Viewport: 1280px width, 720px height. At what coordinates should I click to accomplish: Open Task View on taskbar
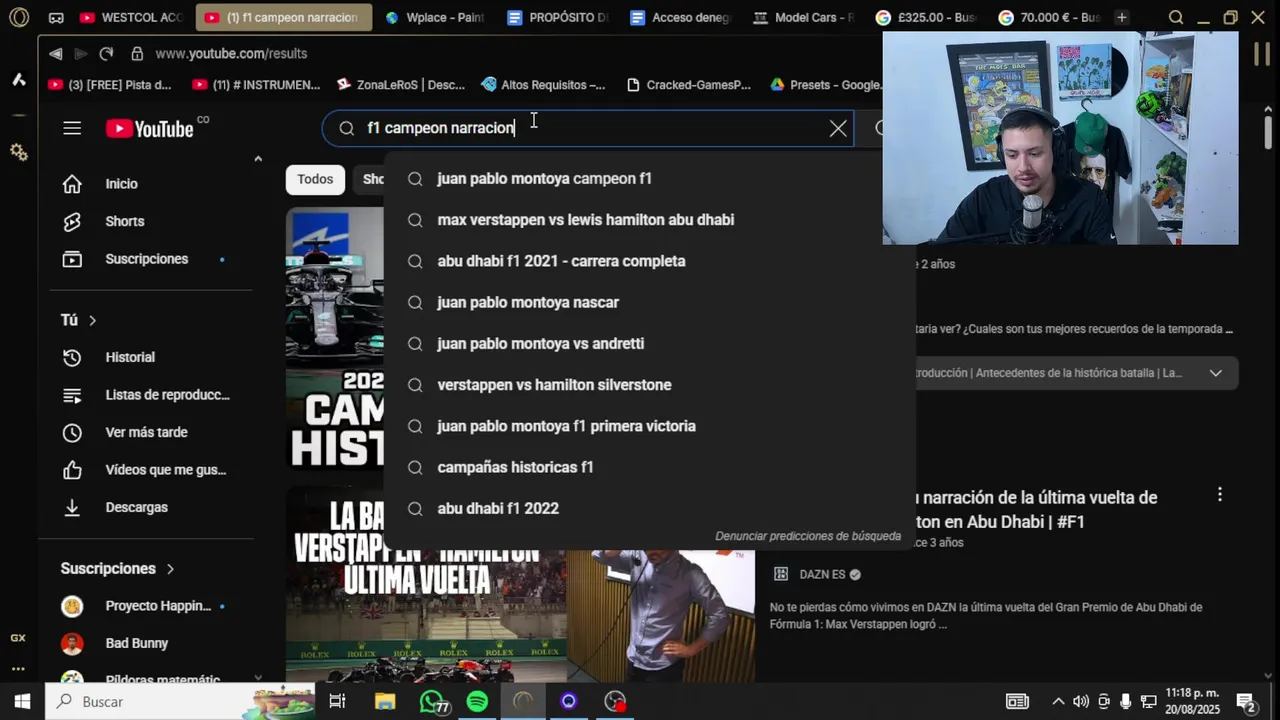(x=337, y=702)
